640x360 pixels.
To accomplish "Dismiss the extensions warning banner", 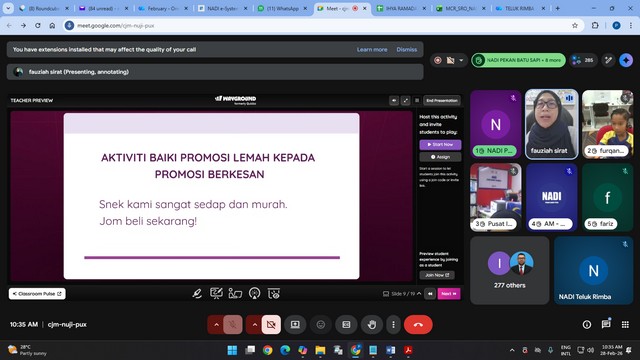I will pyautogui.click(x=407, y=49).
